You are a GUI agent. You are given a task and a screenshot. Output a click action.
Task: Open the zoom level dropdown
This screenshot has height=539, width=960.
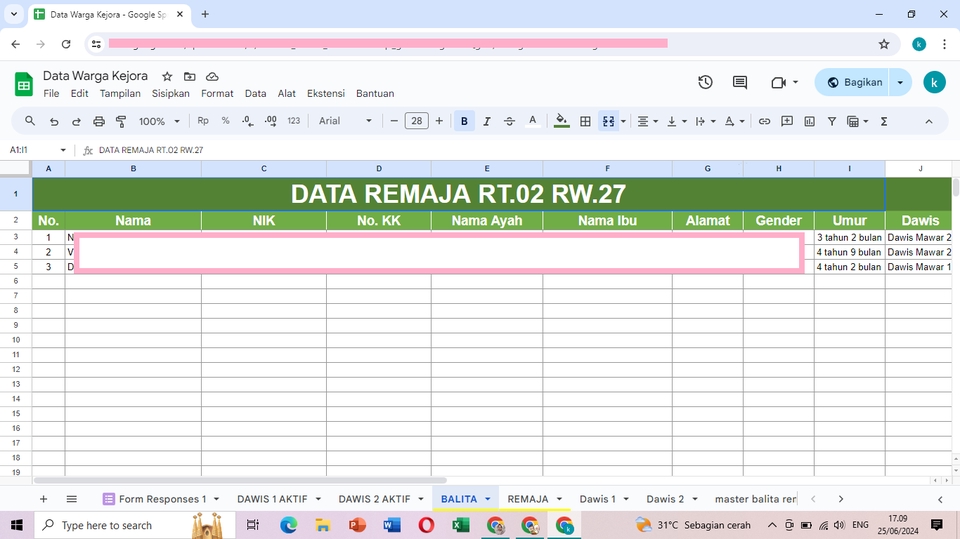click(159, 121)
